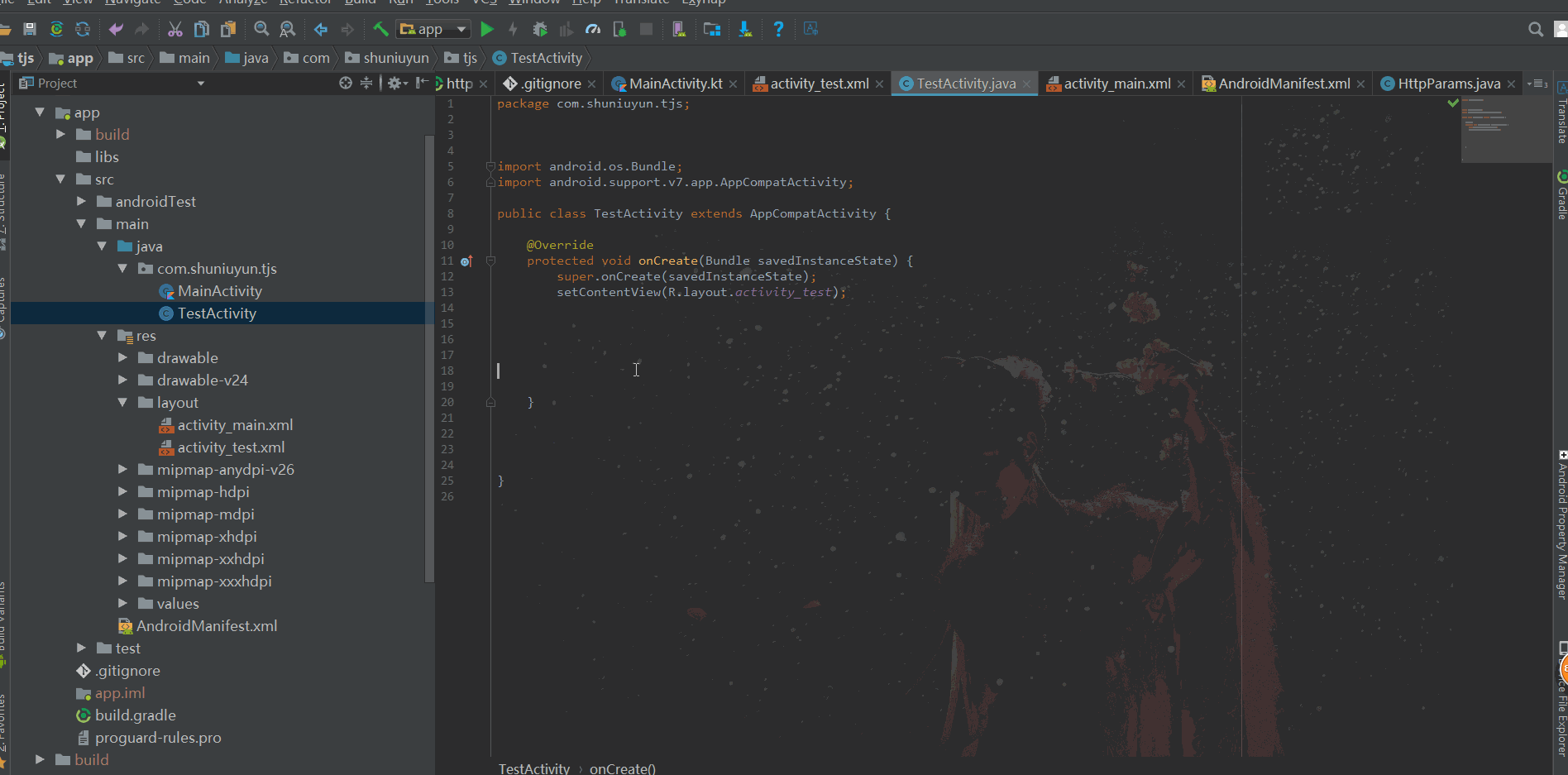Click the Cut scissors icon in the toolbar
This screenshot has width=1568, height=775.
tap(175, 29)
